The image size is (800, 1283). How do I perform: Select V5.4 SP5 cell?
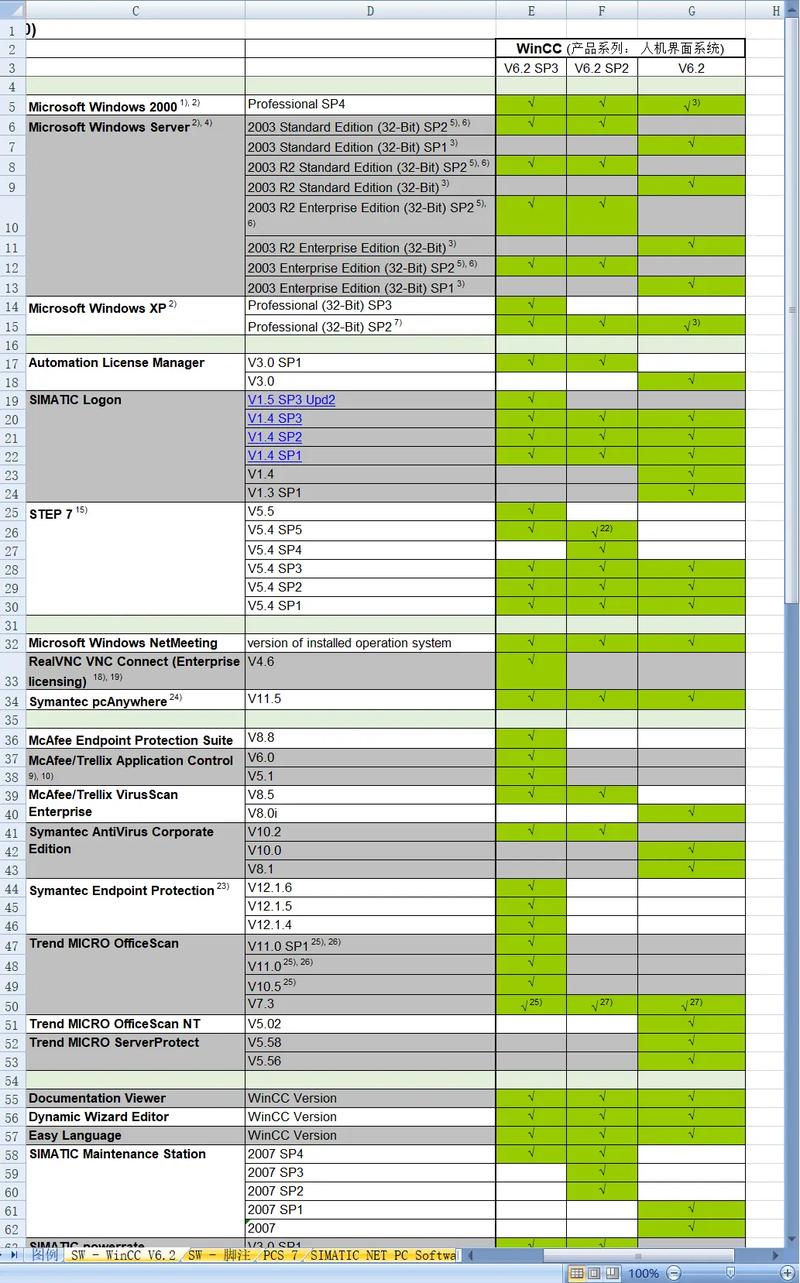coord(370,530)
